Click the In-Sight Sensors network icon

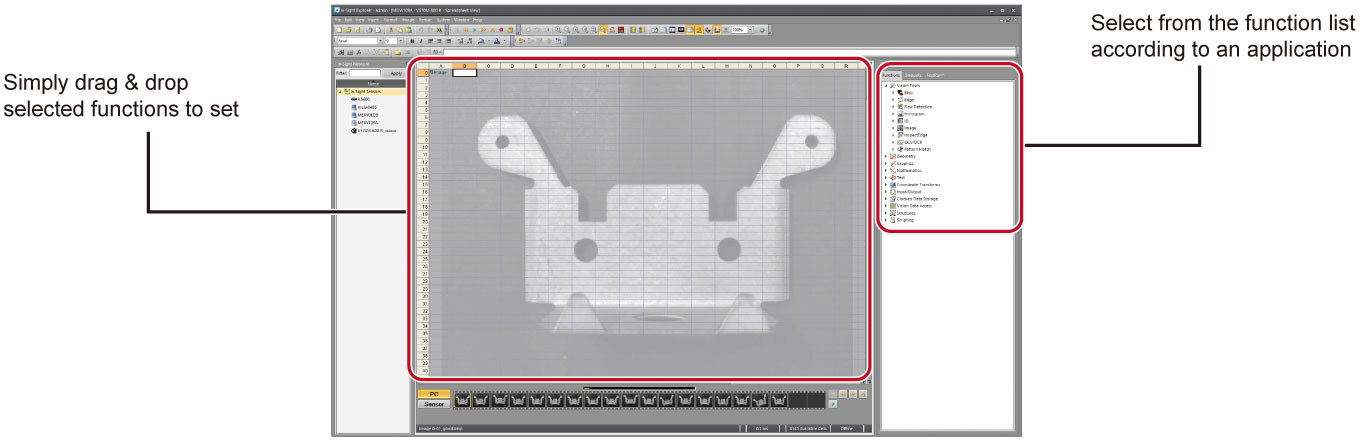click(x=347, y=91)
